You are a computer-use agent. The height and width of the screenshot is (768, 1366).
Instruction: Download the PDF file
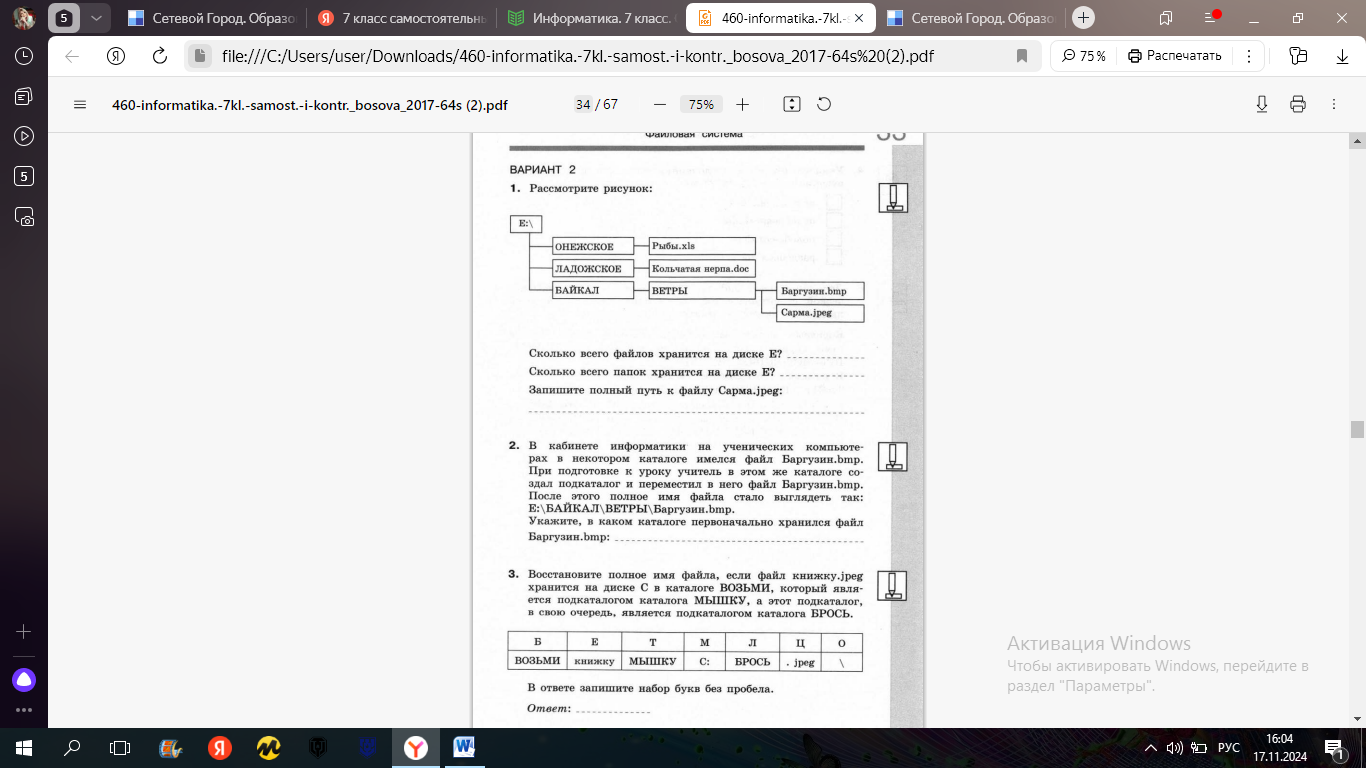click(1262, 104)
